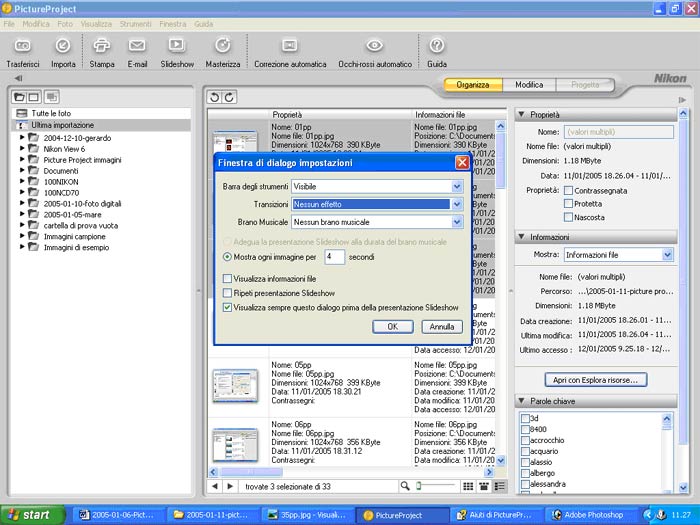Click the empty-folder icon in the left panel toolbar
The width and height of the screenshot is (700, 525).
33,97
